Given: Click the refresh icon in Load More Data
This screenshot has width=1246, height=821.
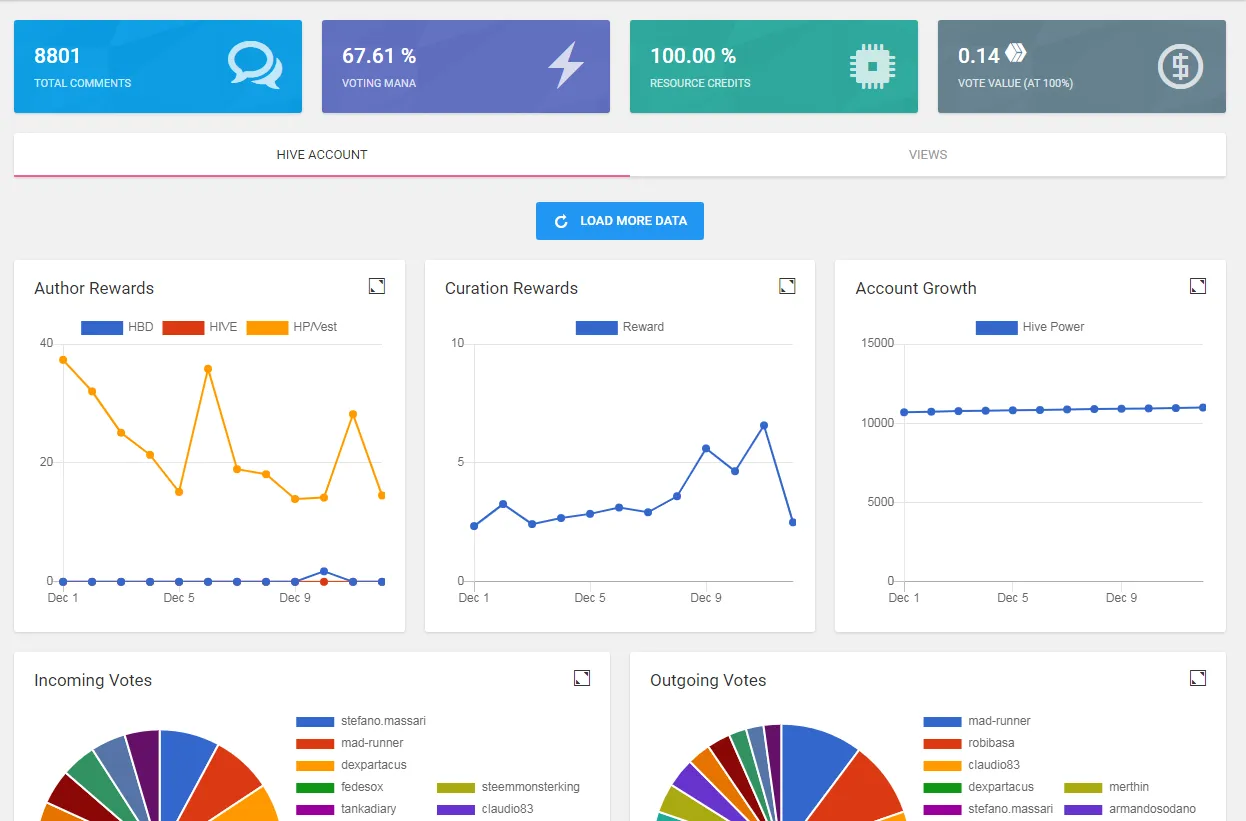Looking at the screenshot, I should [x=561, y=221].
